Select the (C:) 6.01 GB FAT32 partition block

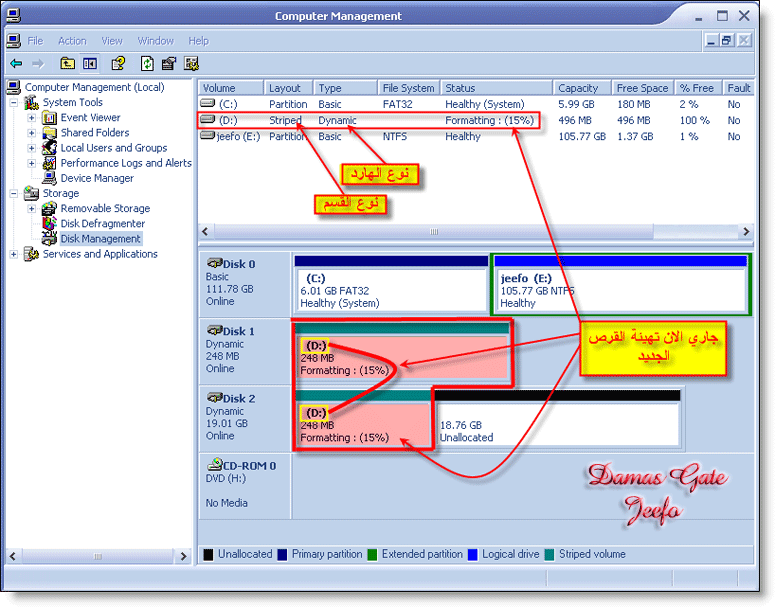391,285
